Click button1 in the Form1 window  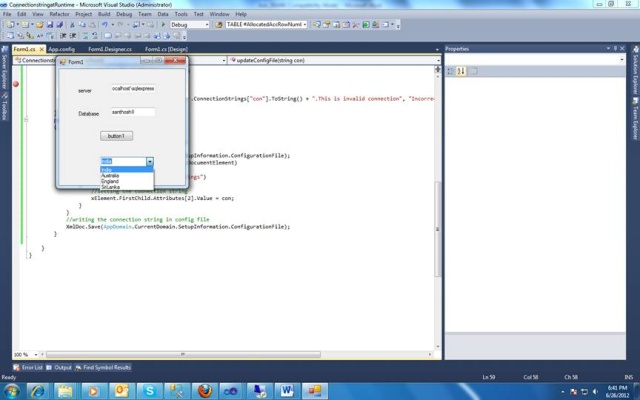coord(116,136)
